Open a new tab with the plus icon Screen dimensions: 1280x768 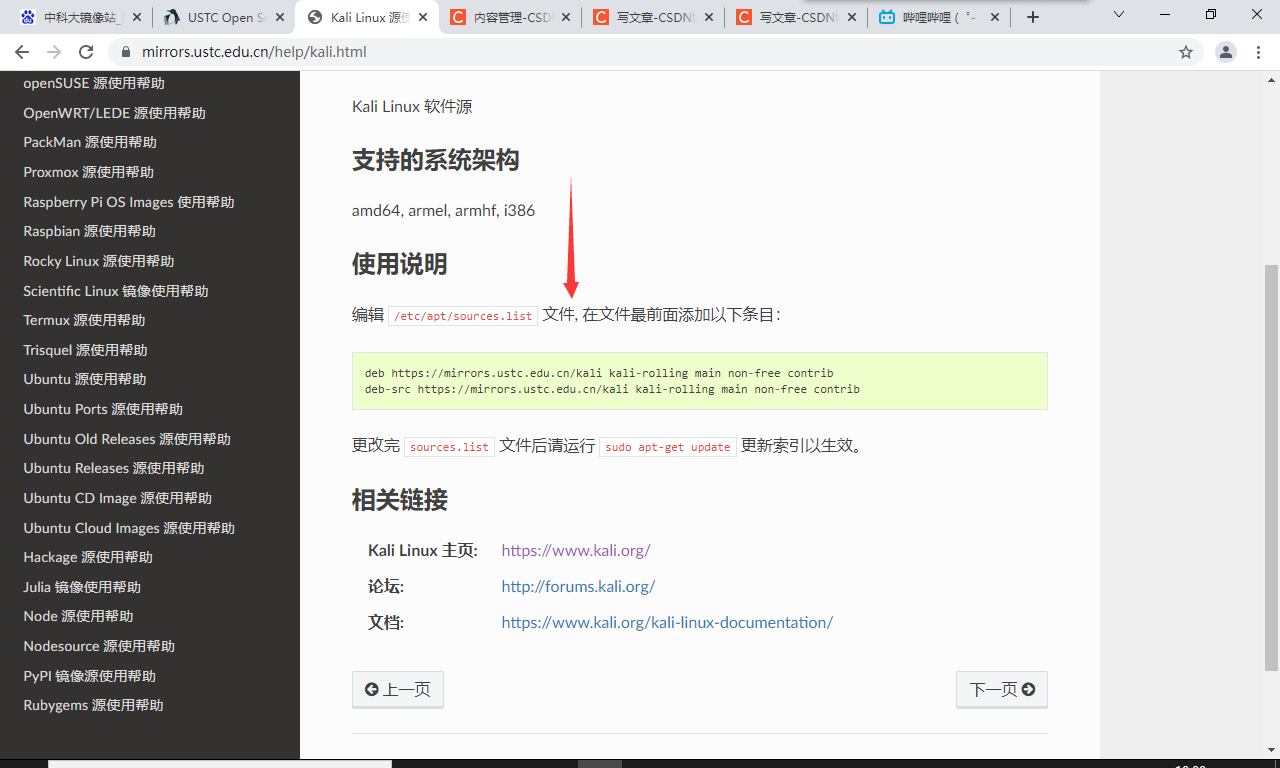1033,17
